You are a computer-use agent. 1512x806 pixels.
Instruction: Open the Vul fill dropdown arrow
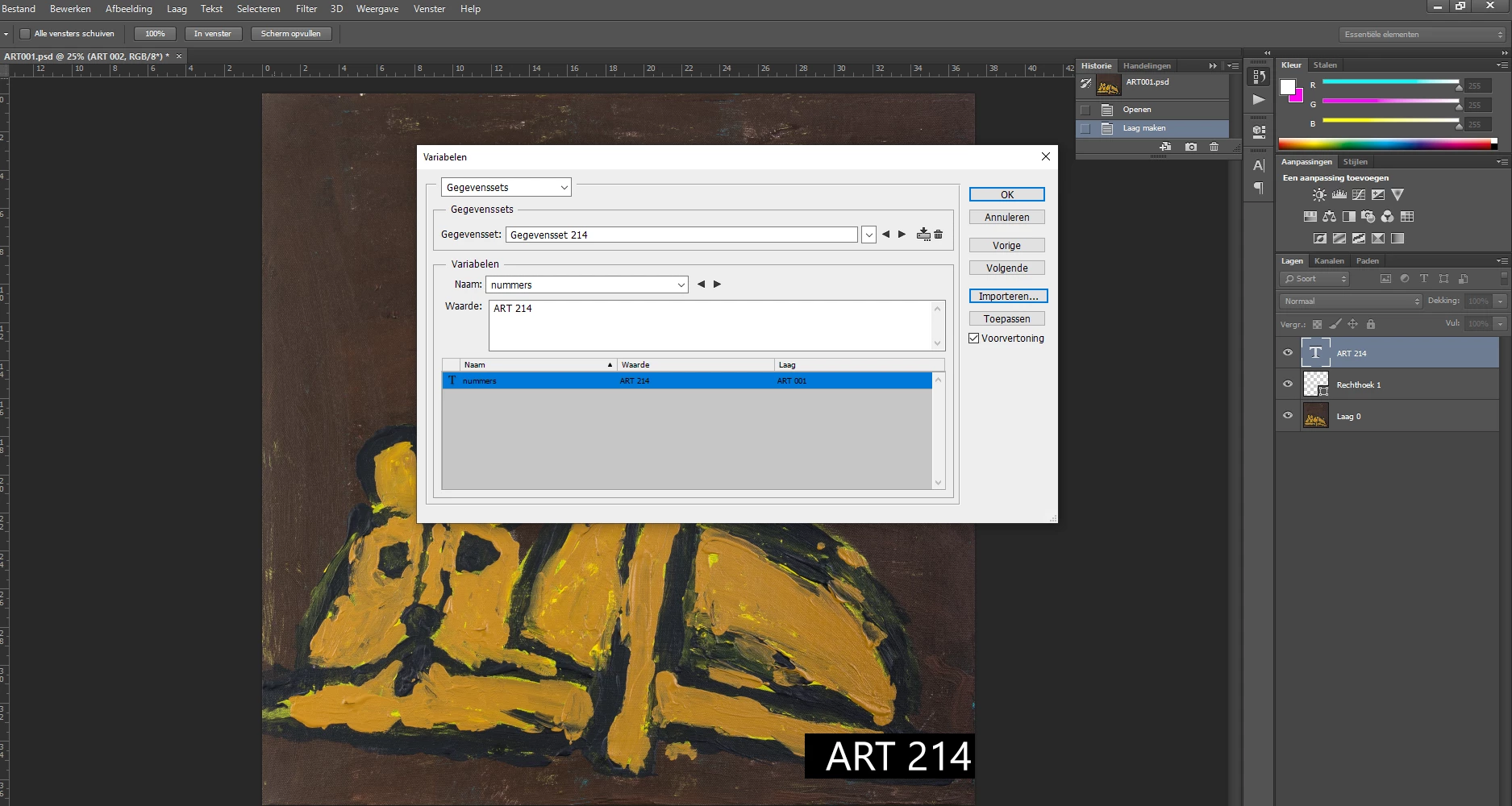pyautogui.click(x=1500, y=324)
